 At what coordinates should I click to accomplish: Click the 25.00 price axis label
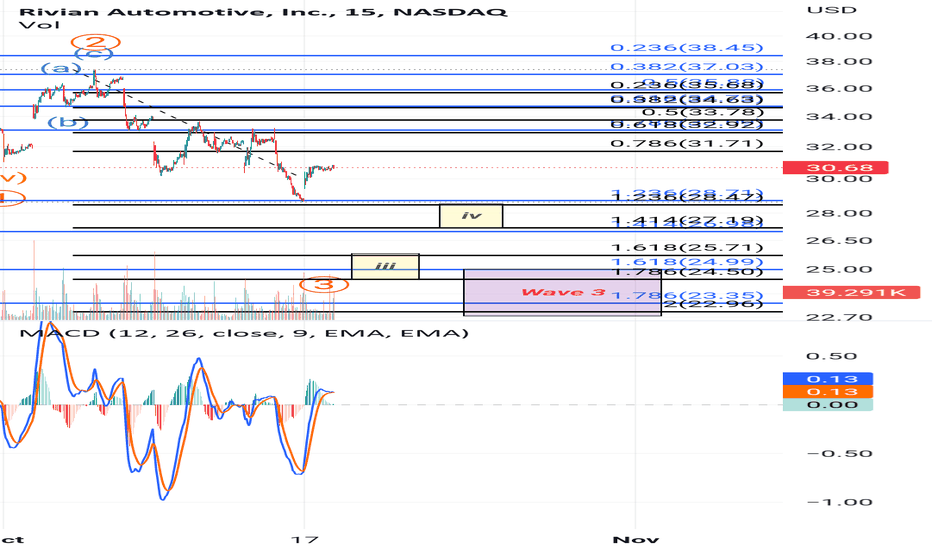[839, 269]
